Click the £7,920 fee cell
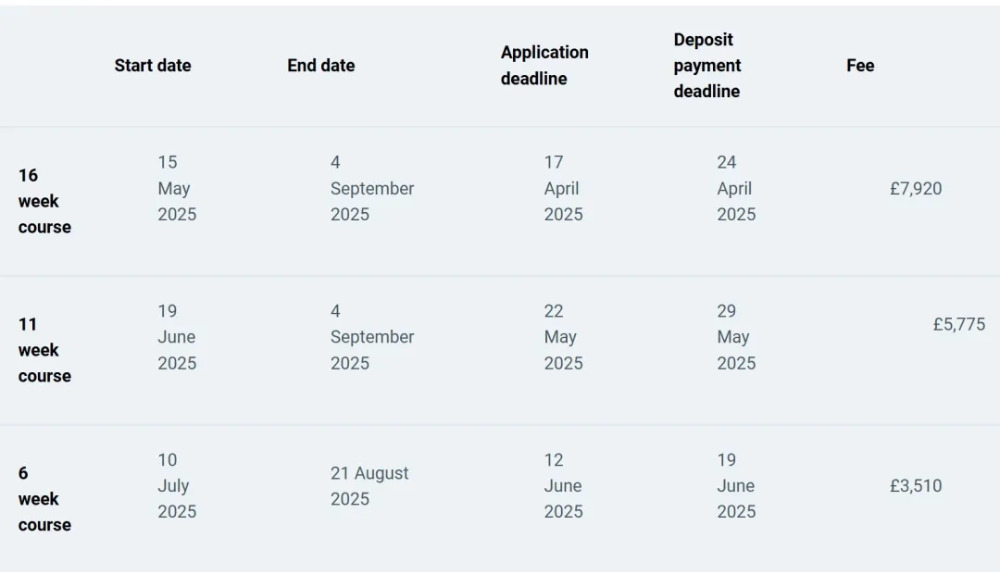 tap(916, 189)
